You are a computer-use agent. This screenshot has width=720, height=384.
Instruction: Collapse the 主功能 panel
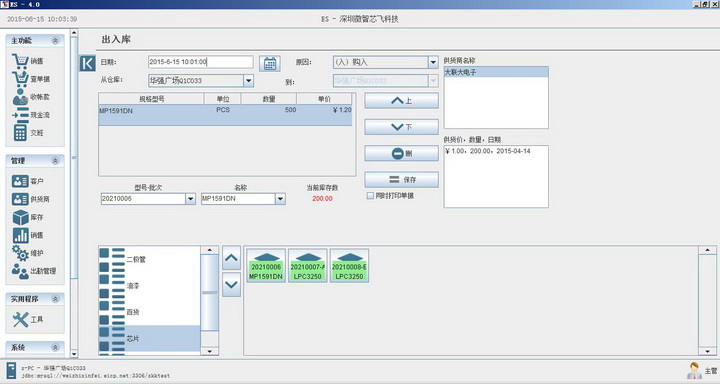point(56,40)
